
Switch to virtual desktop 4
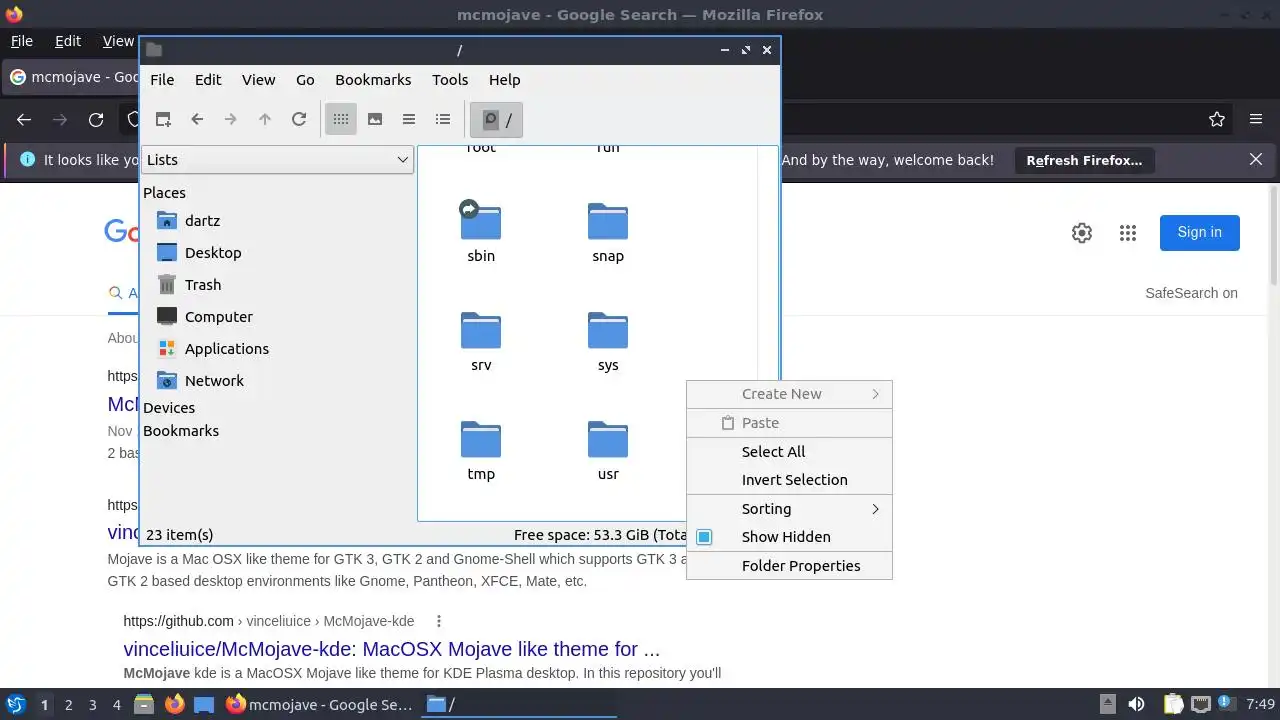pos(116,705)
